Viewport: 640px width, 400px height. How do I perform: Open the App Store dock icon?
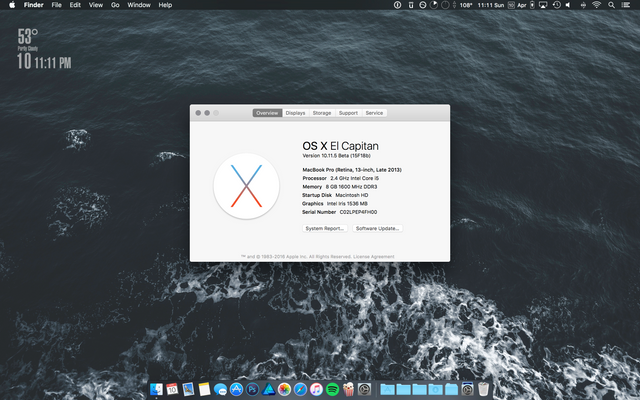click(x=236, y=388)
